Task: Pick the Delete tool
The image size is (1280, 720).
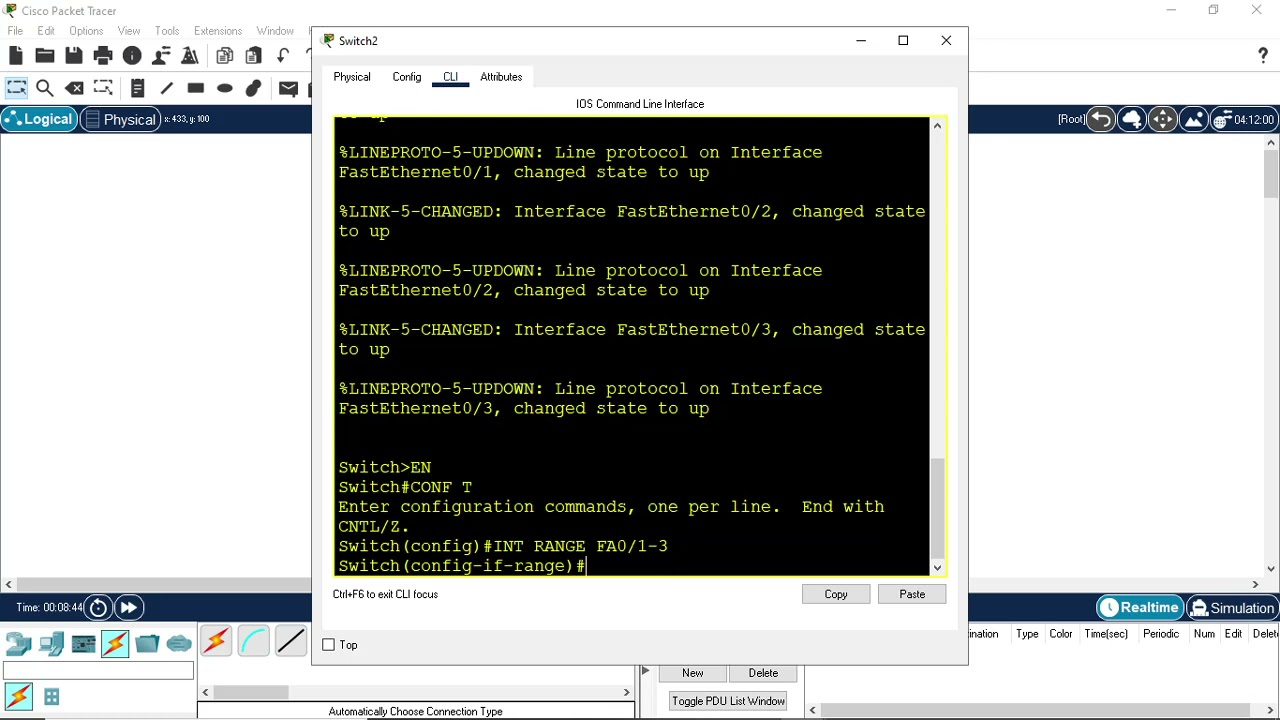Action: (74, 88)
